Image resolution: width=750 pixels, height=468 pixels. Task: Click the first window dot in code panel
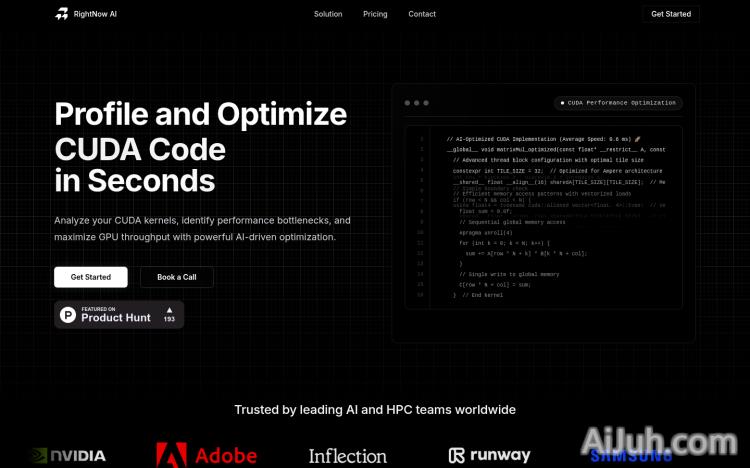(407, 103)
